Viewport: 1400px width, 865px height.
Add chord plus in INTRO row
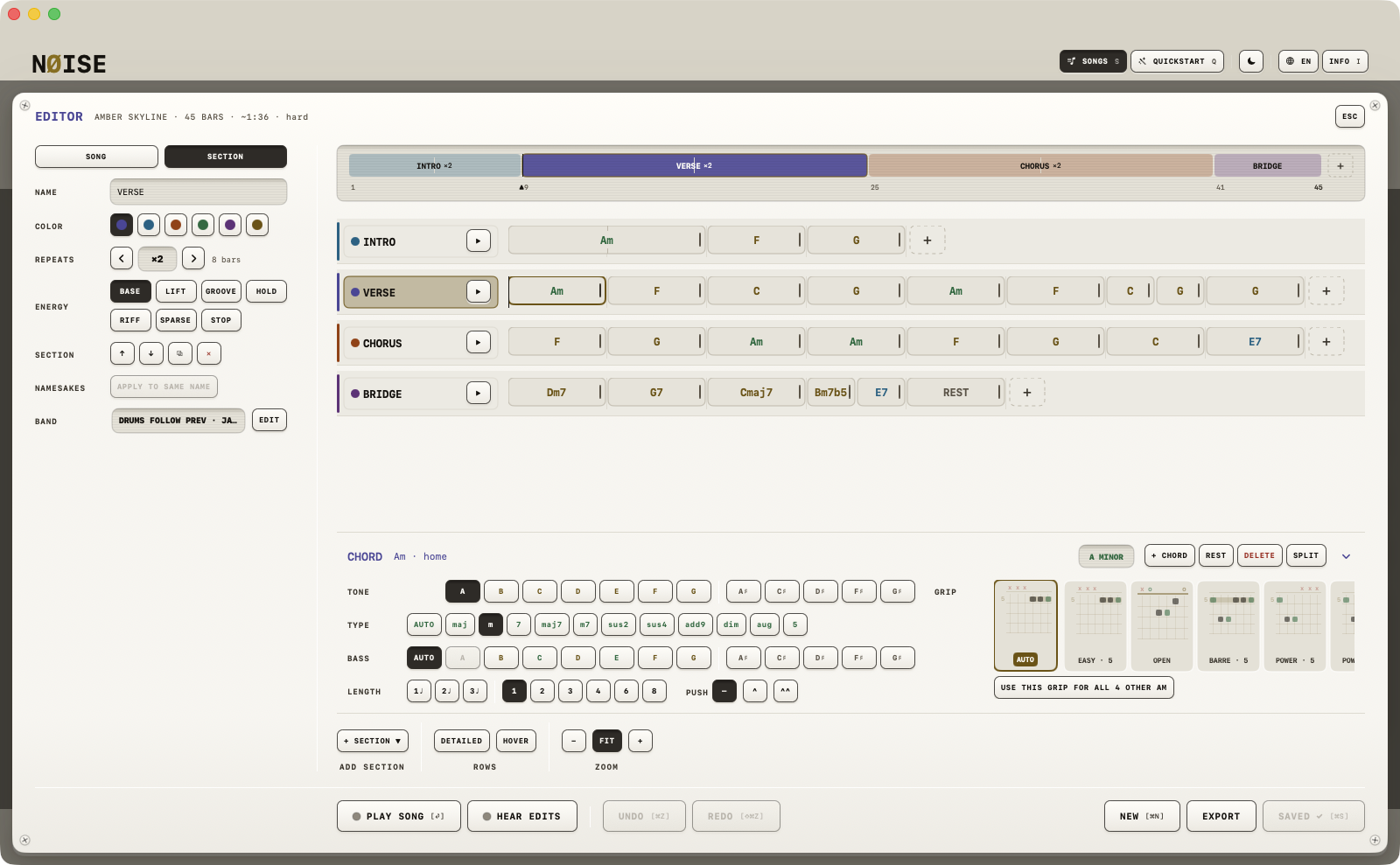pyautogui.click(x=927, y=241)
